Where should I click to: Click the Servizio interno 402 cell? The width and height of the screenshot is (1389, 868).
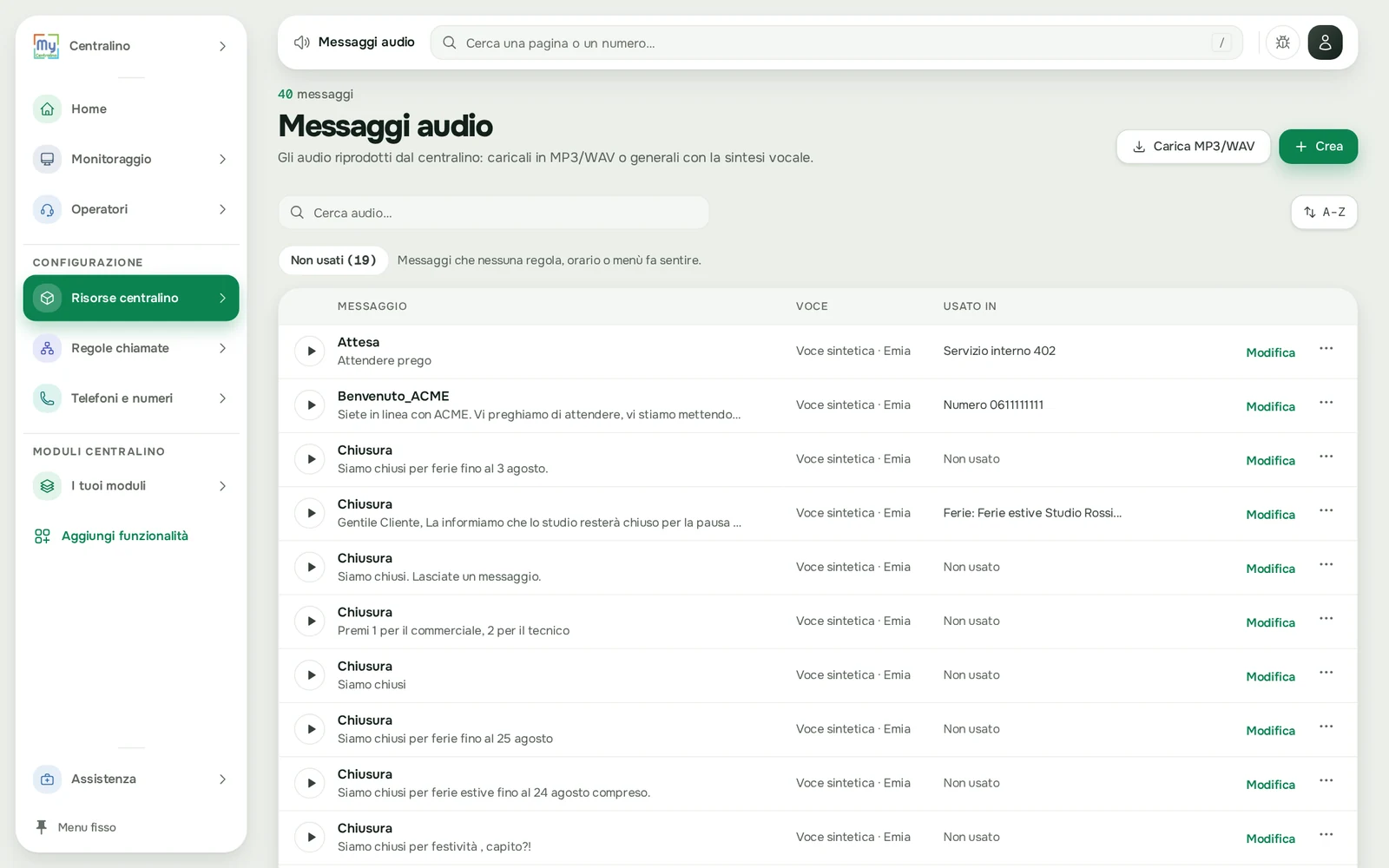[x=999, y=352]
